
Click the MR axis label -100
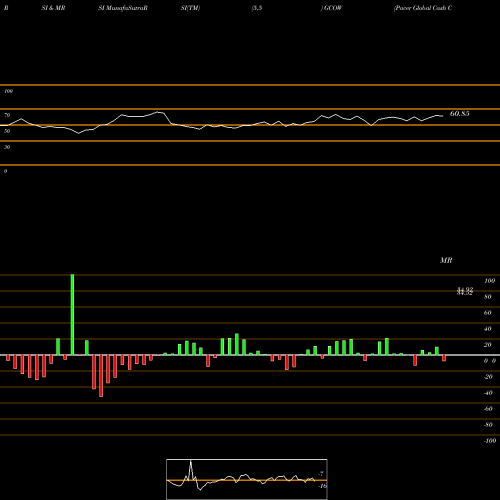pyautogui.click(x=490, y=441)
